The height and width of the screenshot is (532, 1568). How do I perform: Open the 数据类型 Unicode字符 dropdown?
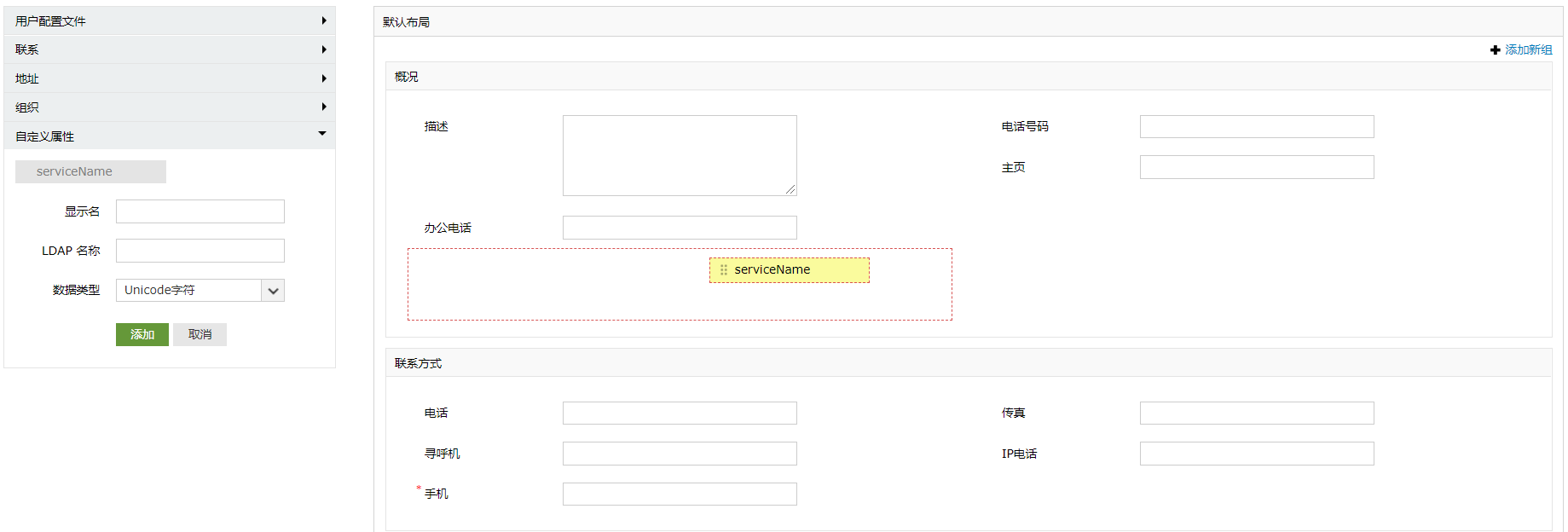pos(273,291)
